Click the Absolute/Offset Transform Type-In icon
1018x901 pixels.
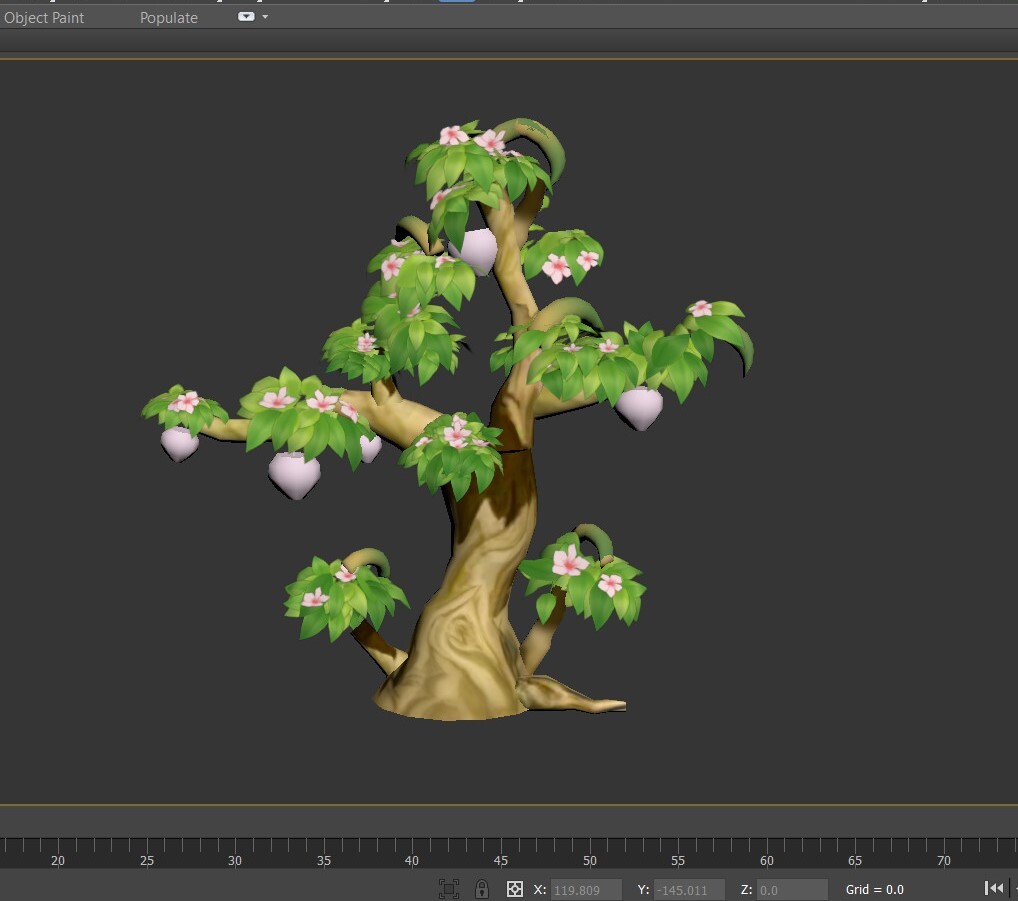click(x=513, y=888)
